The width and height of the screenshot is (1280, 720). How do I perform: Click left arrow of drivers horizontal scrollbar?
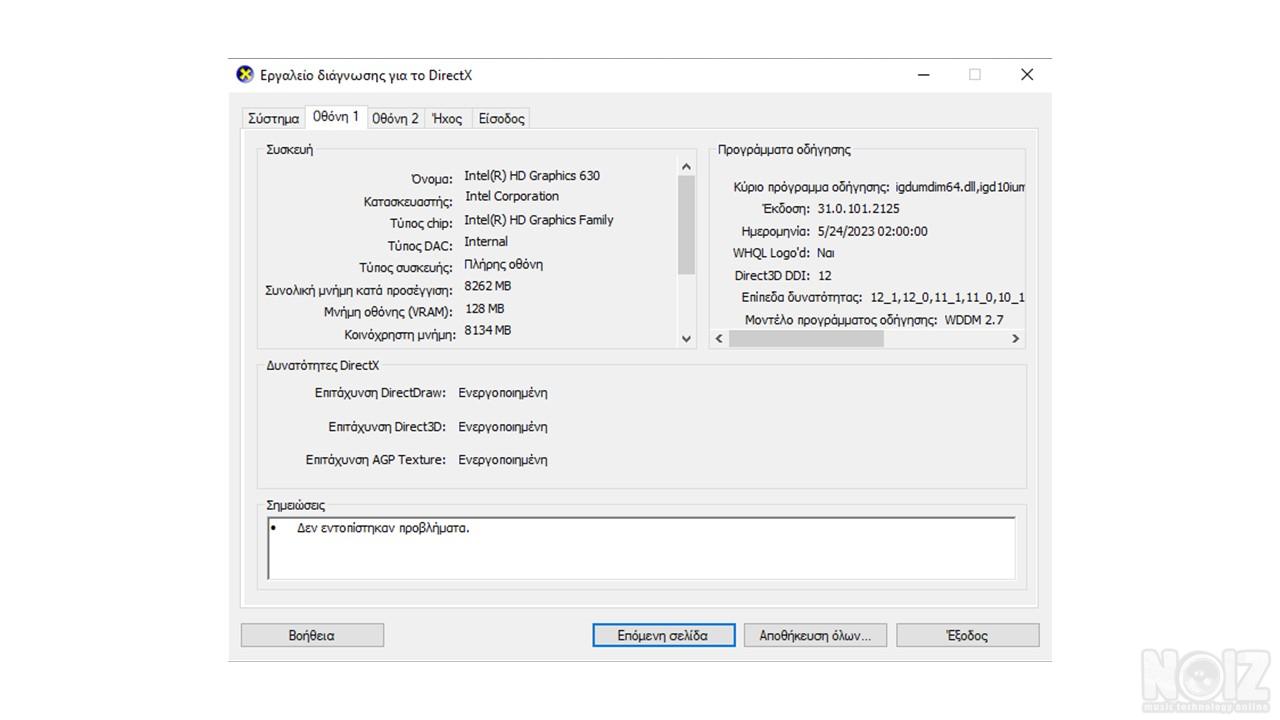click(718, 339)
